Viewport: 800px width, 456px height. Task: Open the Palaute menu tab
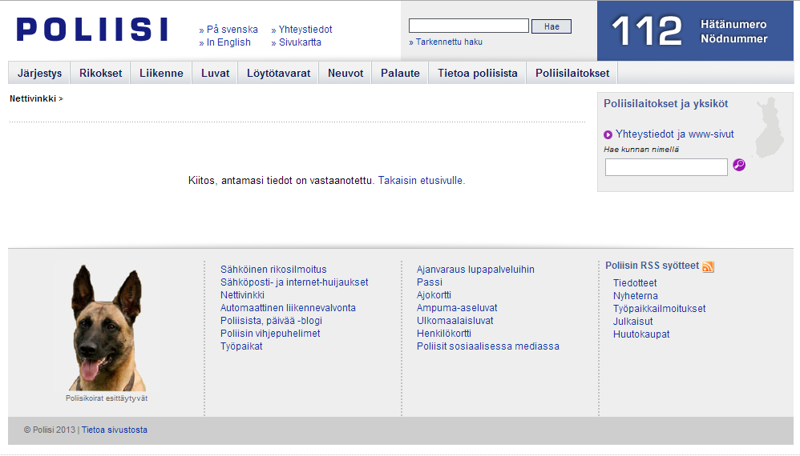tap(400, 73)
